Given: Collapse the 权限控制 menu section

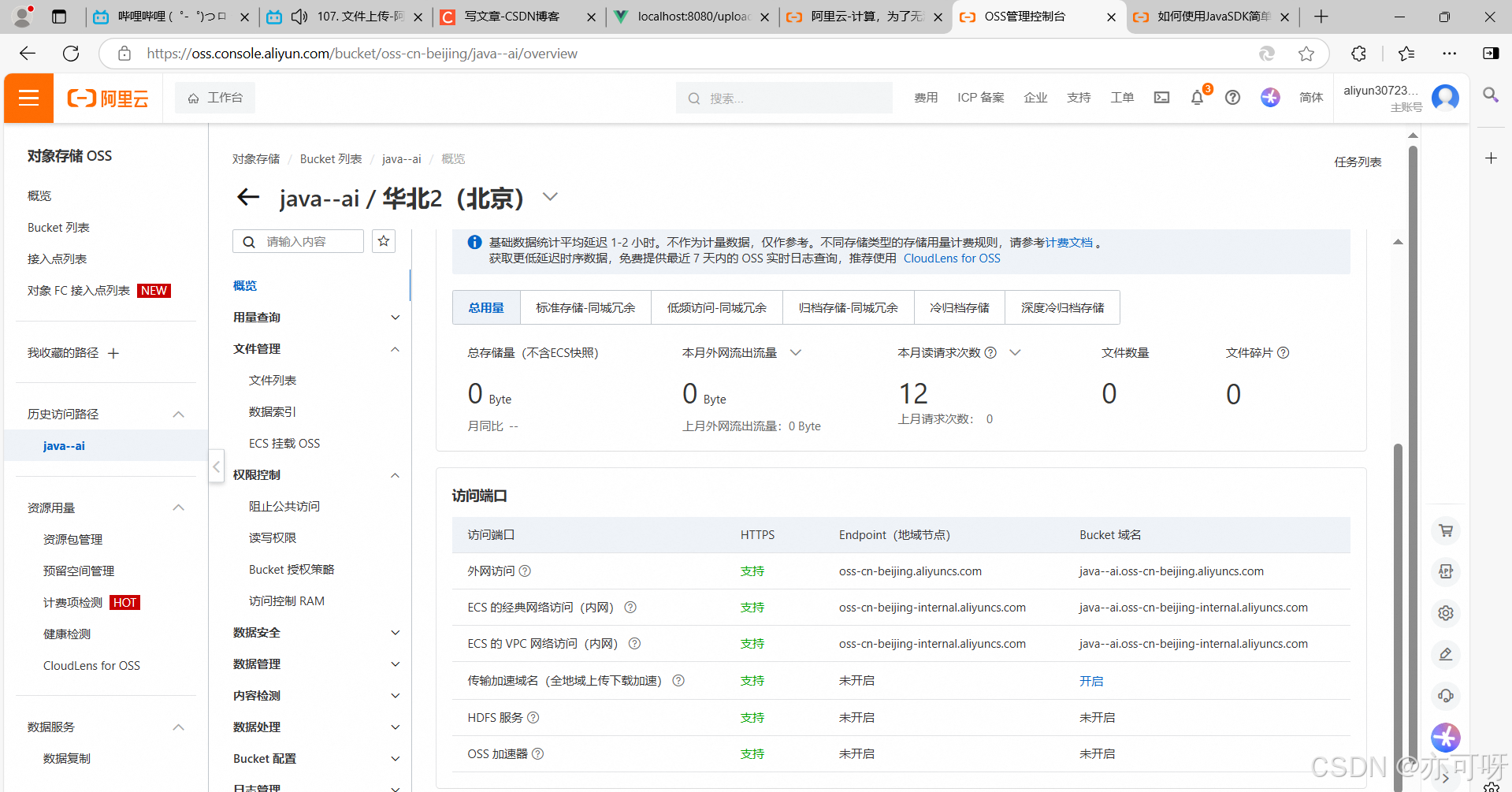Looking at the screenshot, I should tap(396, 475).
